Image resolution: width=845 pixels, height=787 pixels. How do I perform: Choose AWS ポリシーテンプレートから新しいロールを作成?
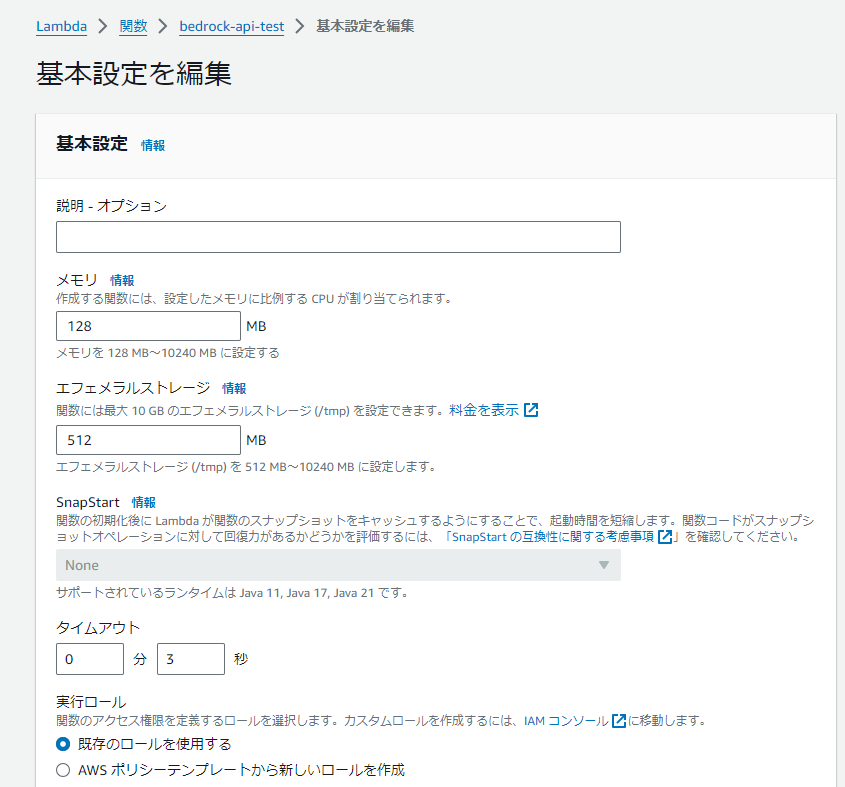click(x=62, y=770)
